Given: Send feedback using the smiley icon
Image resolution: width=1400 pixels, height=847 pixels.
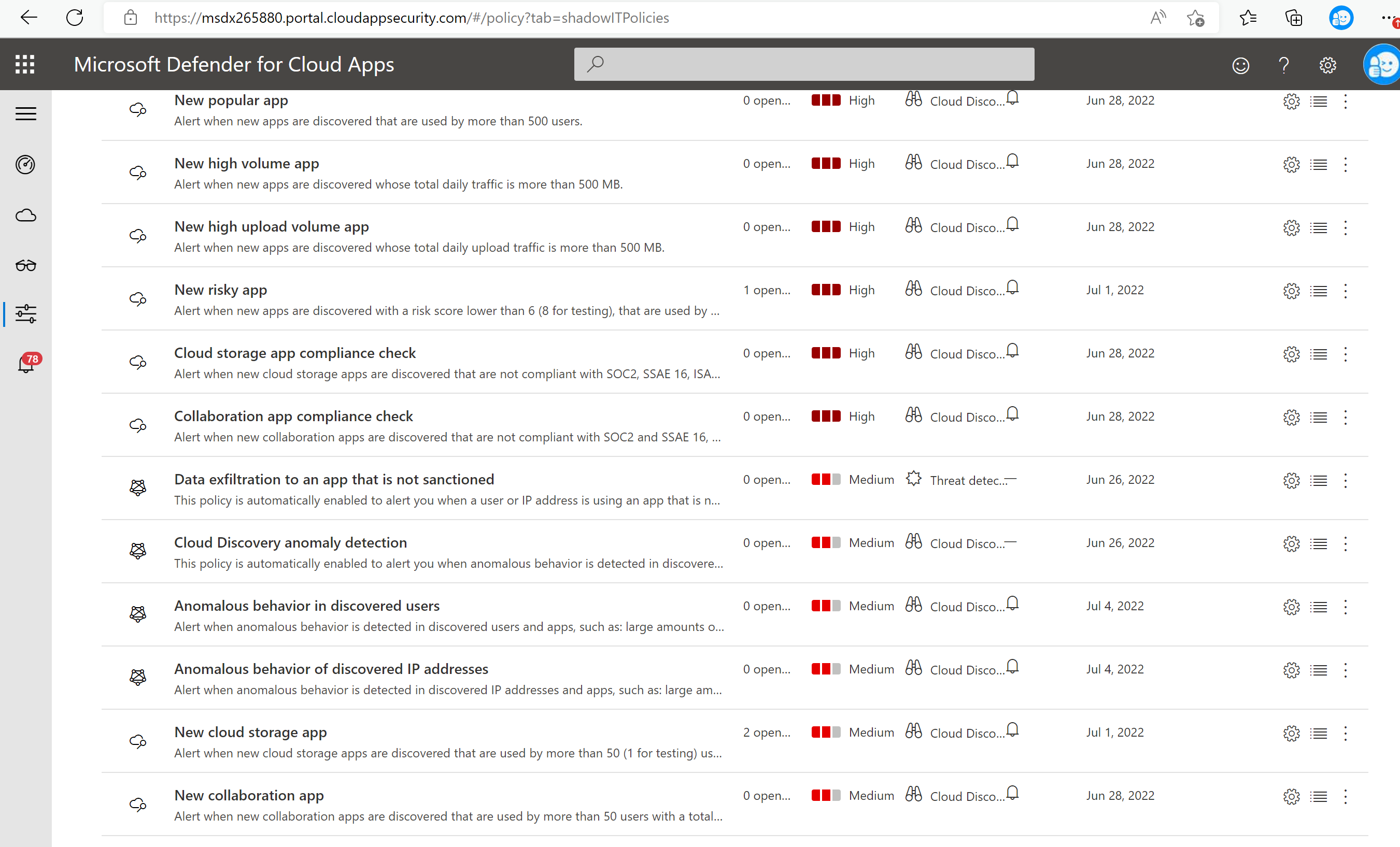Looking at the screenshot, I should coord(1241,65).
